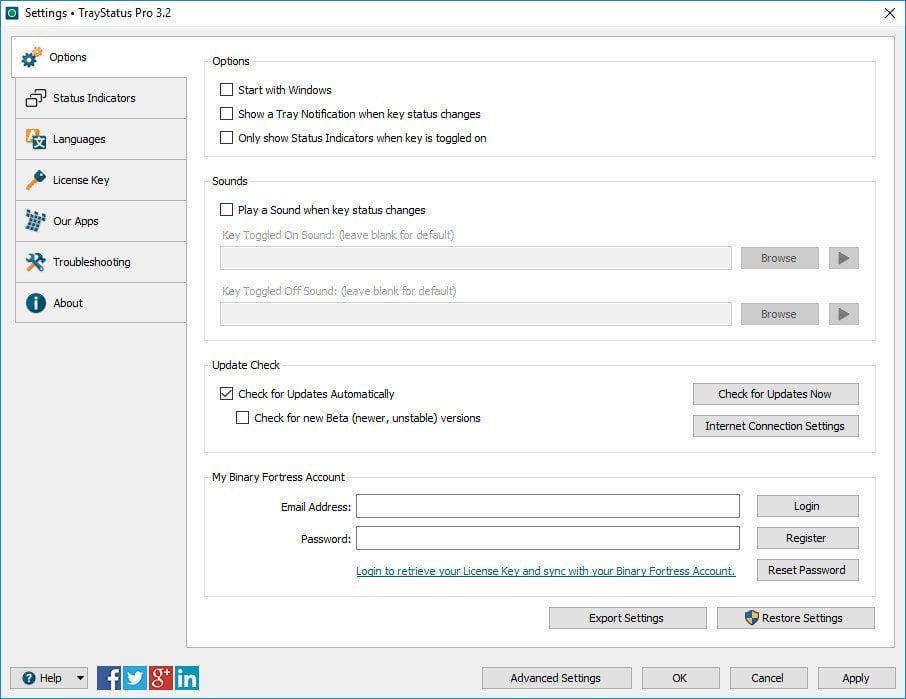Disable Check for Updates Automatically
Screen dimensions: 906x699
tap(226, 394)
